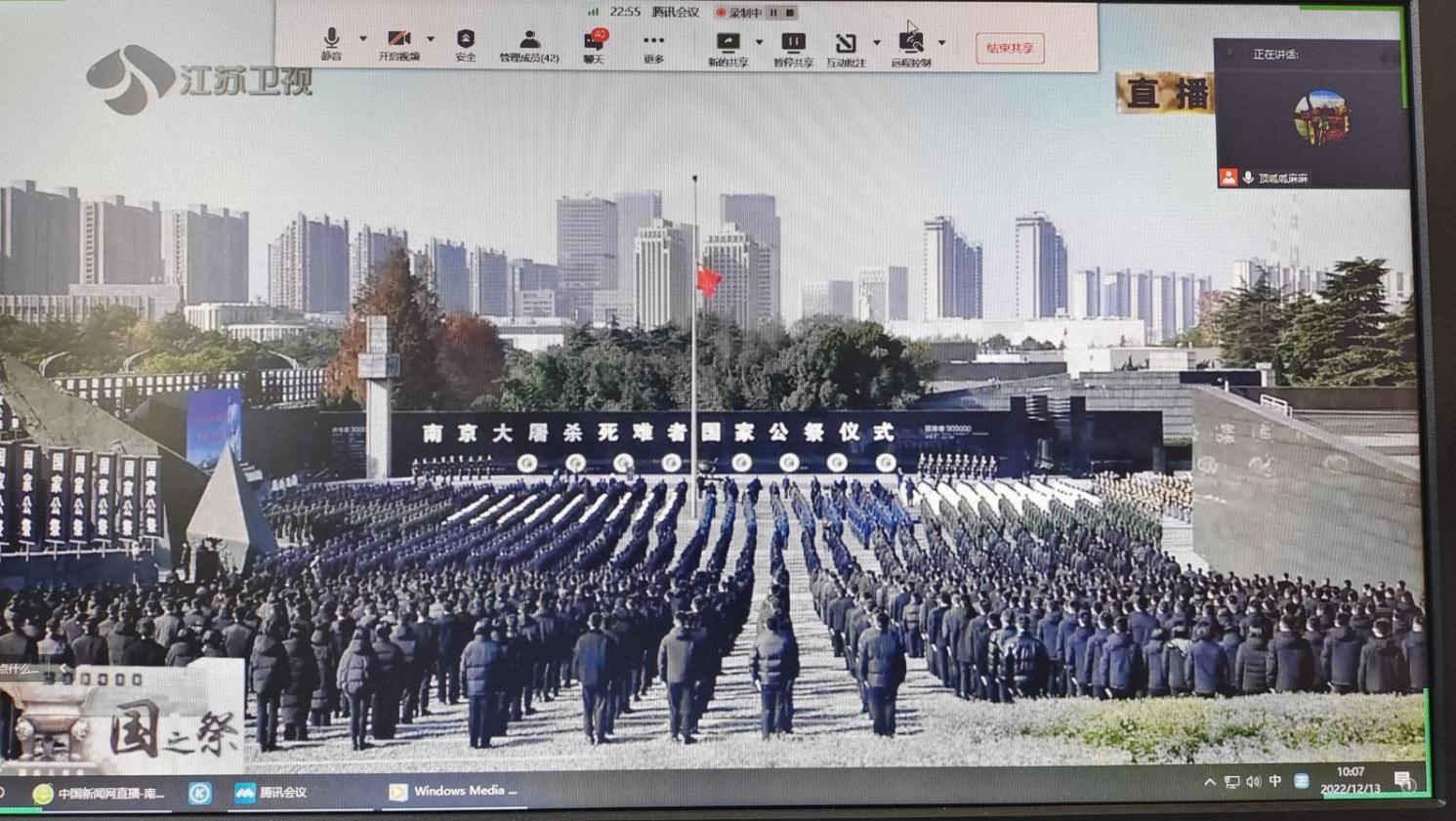This screenshot has height=821, width=1456.
Task: Mute the microphone with 静音 icon
Action: pyautogui.click(x=331, y=40)
